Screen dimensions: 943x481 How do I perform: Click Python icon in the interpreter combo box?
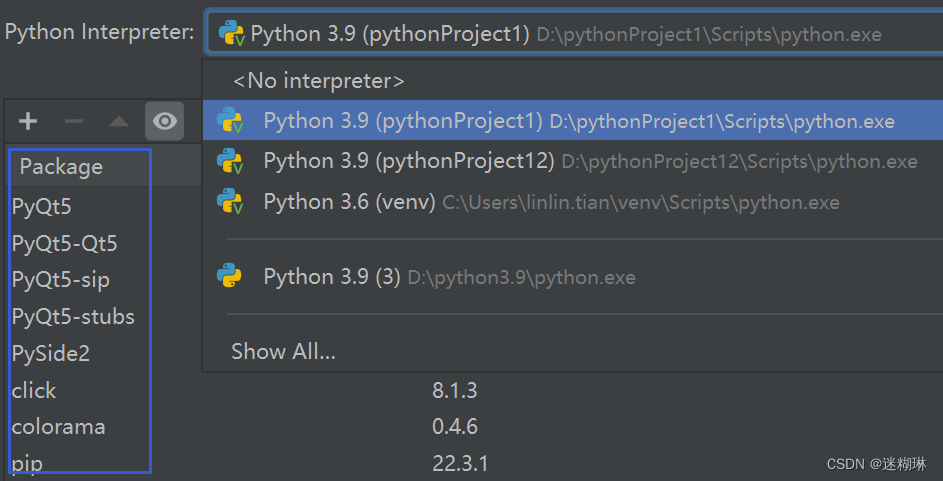(x=232, y=34)
